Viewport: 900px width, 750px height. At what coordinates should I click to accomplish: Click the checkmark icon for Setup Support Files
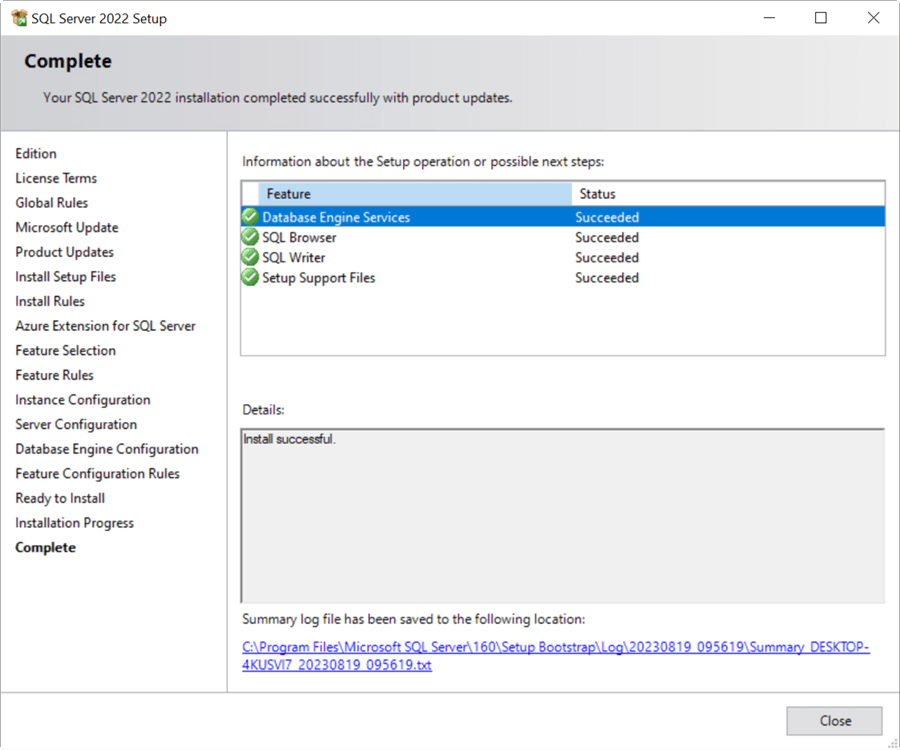point(250,277)
